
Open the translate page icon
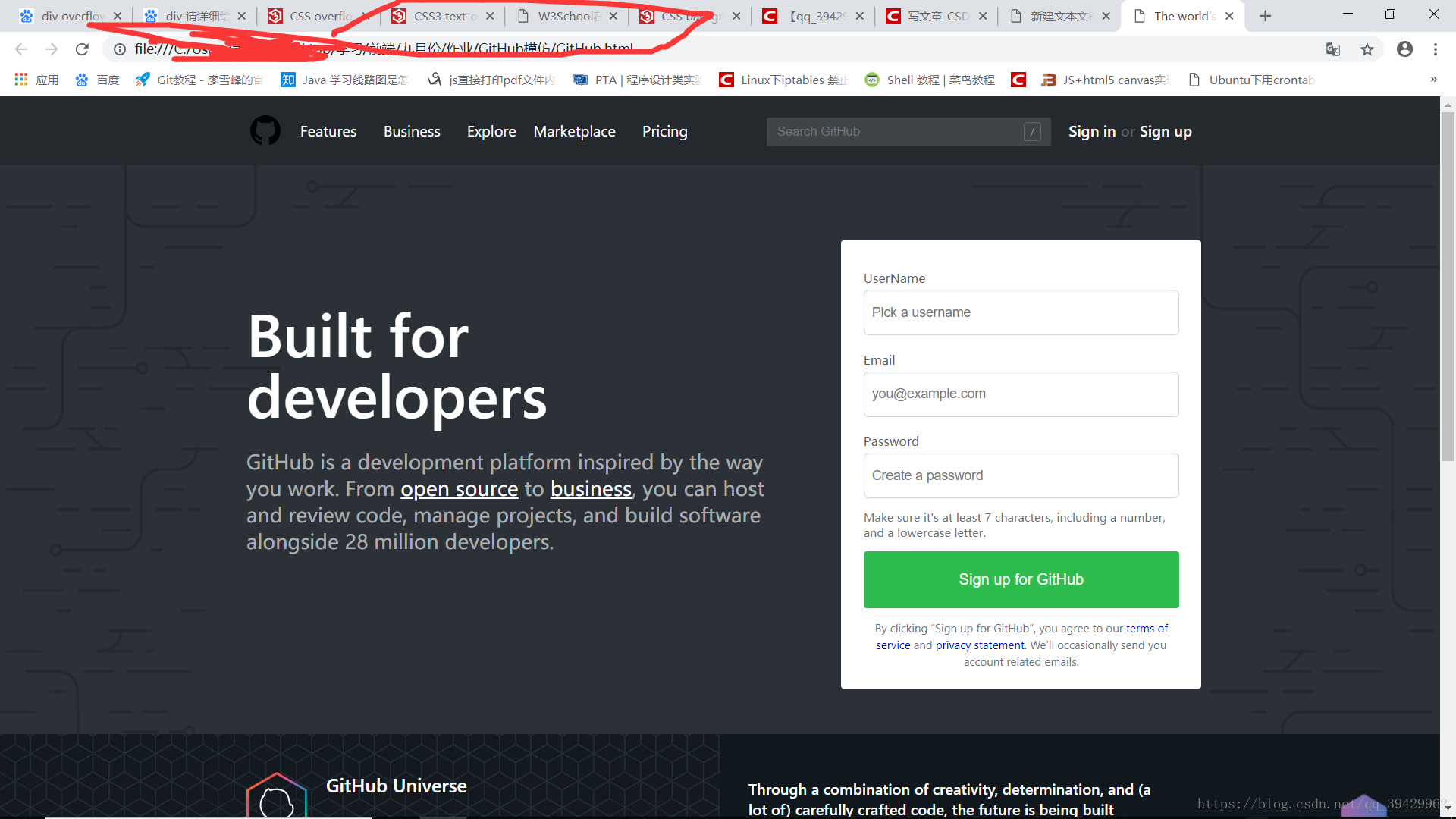coord(1332,49)
